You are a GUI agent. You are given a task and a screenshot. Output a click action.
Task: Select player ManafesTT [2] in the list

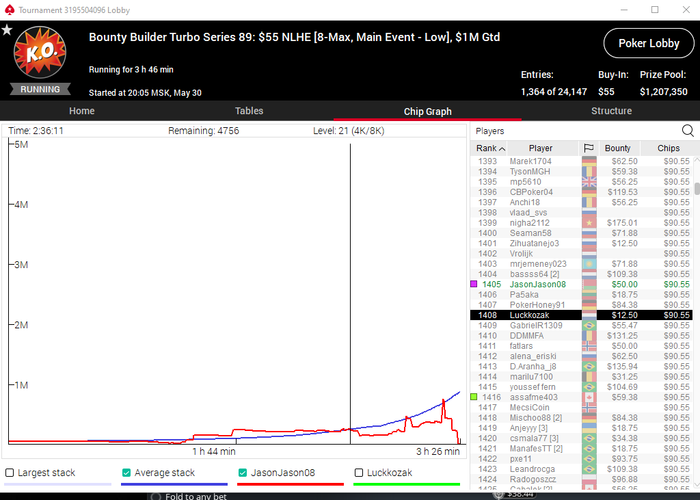(x=581, y=449)
